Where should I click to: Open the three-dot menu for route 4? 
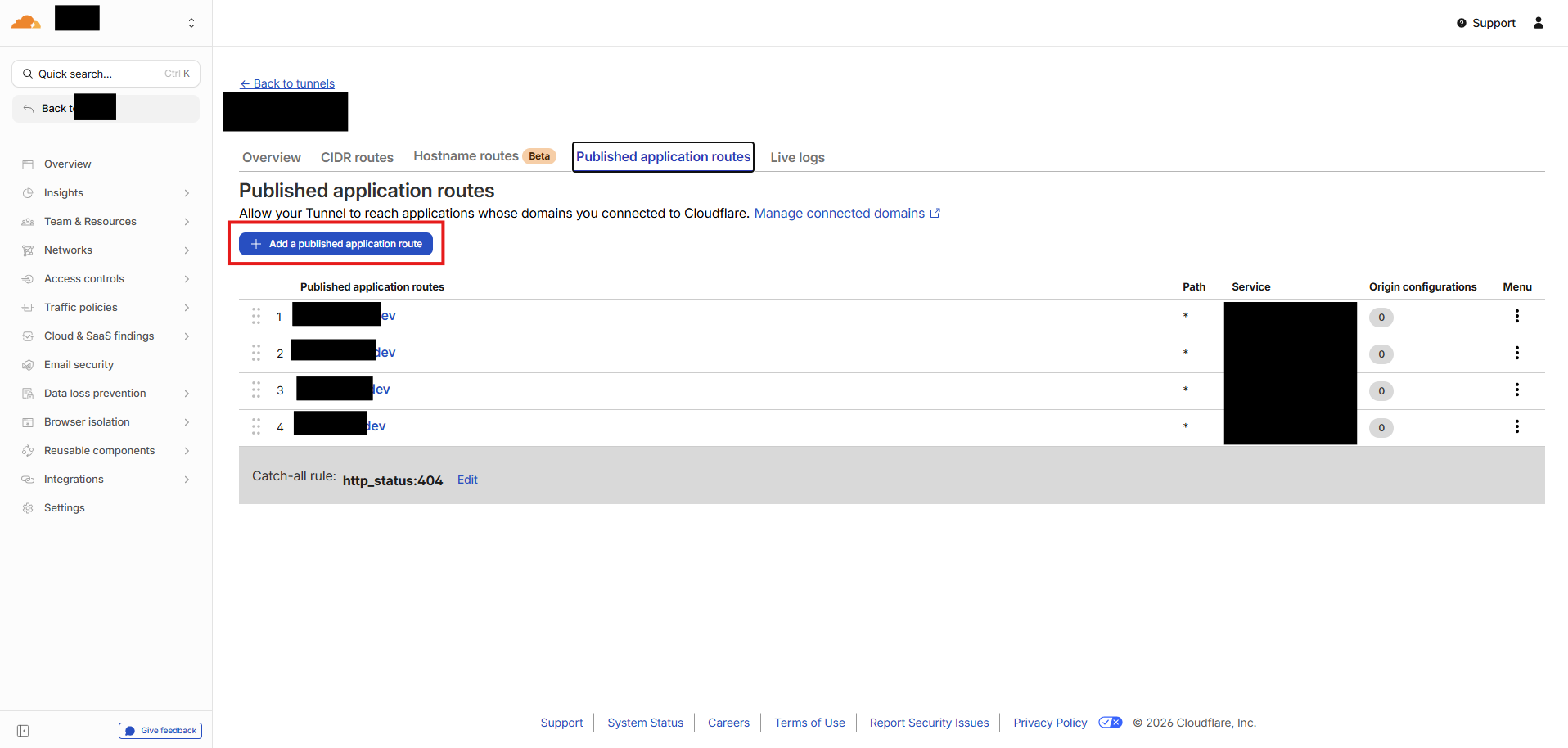(1517, 426)
